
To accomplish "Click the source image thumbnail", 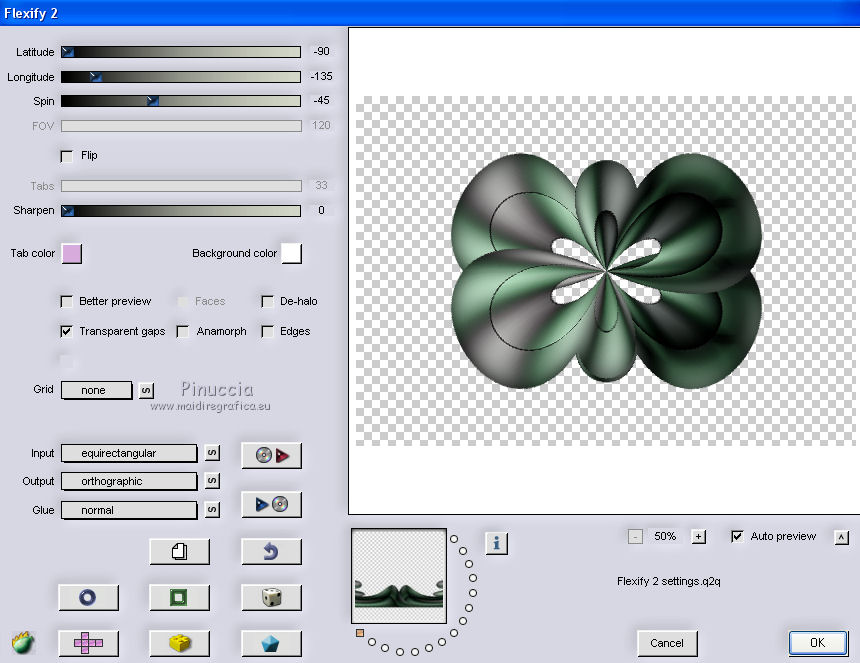I will [x=399, y=576].
